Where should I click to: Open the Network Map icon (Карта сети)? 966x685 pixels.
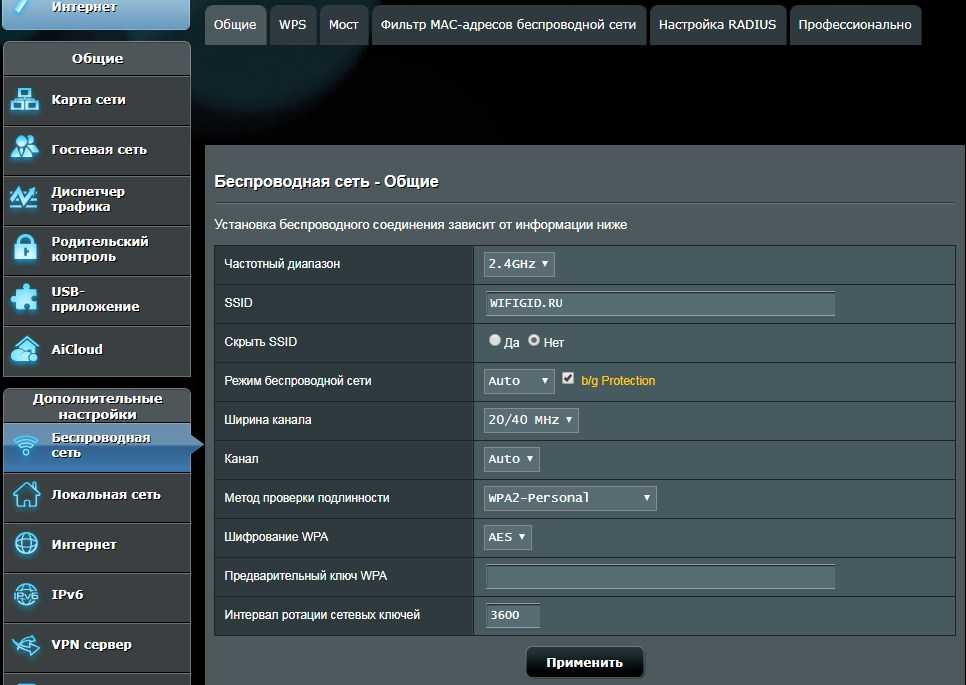[x=25, y=100]
